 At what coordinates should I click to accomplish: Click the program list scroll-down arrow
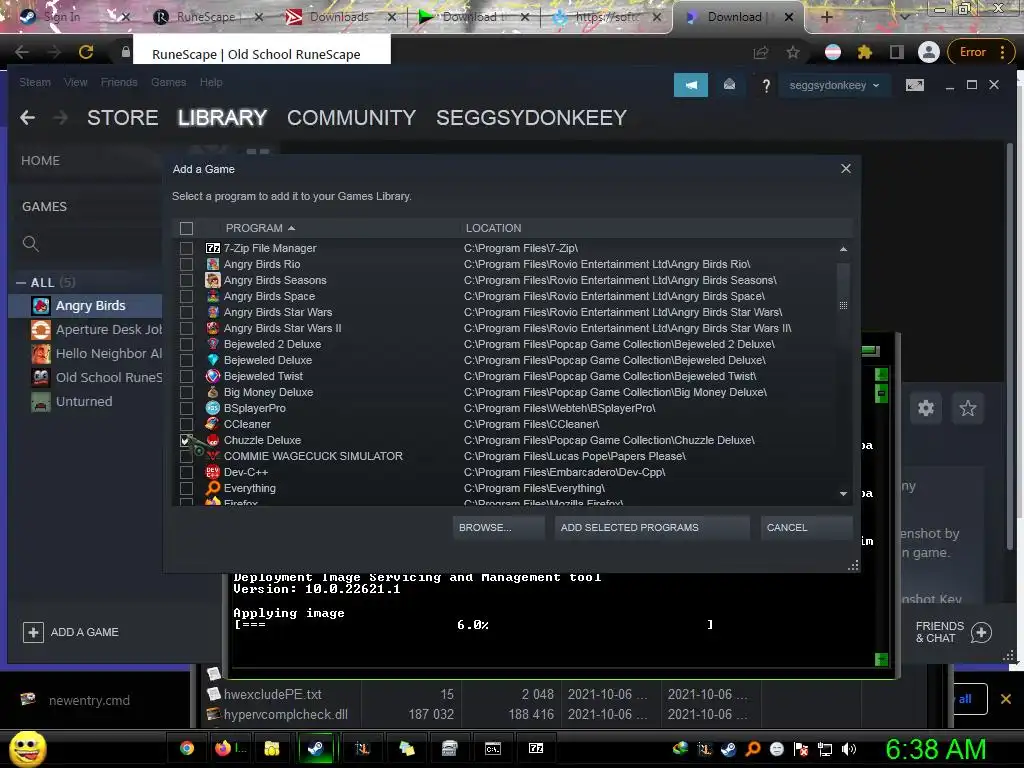843,494
